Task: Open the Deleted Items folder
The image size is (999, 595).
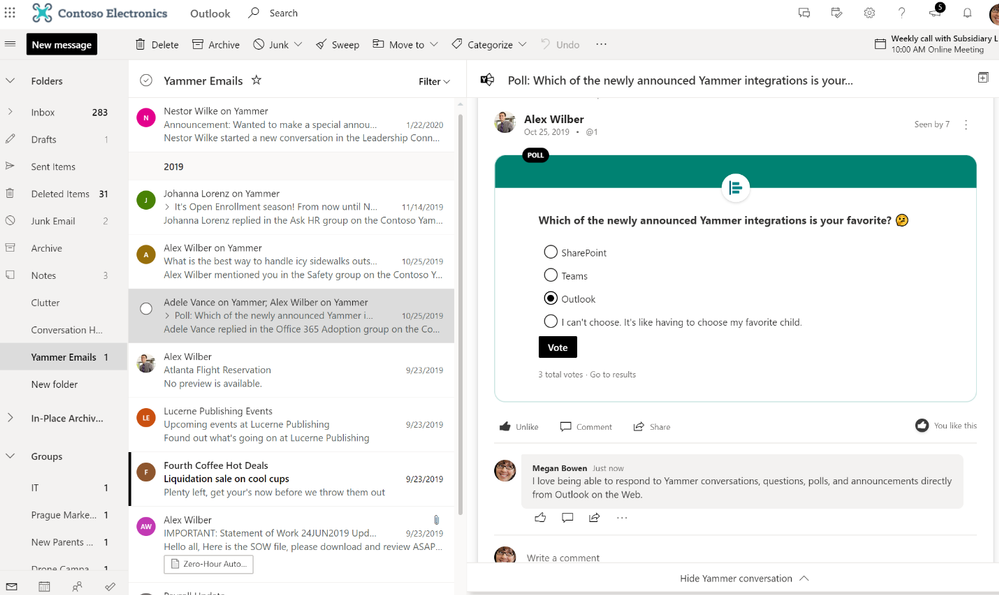Action: coord(64,194)
